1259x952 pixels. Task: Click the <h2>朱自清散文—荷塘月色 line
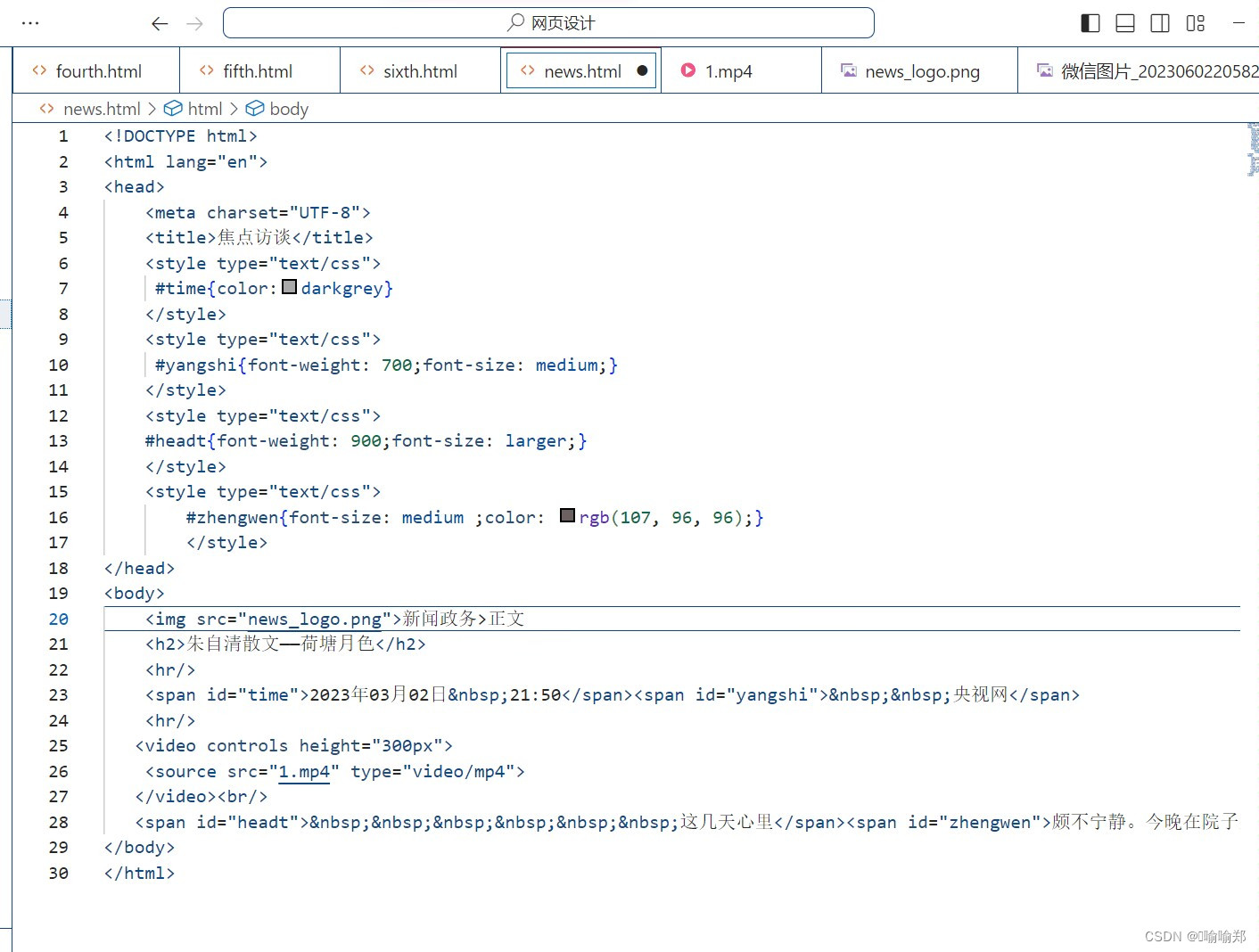pyautogui.click(x=285, y=644)
